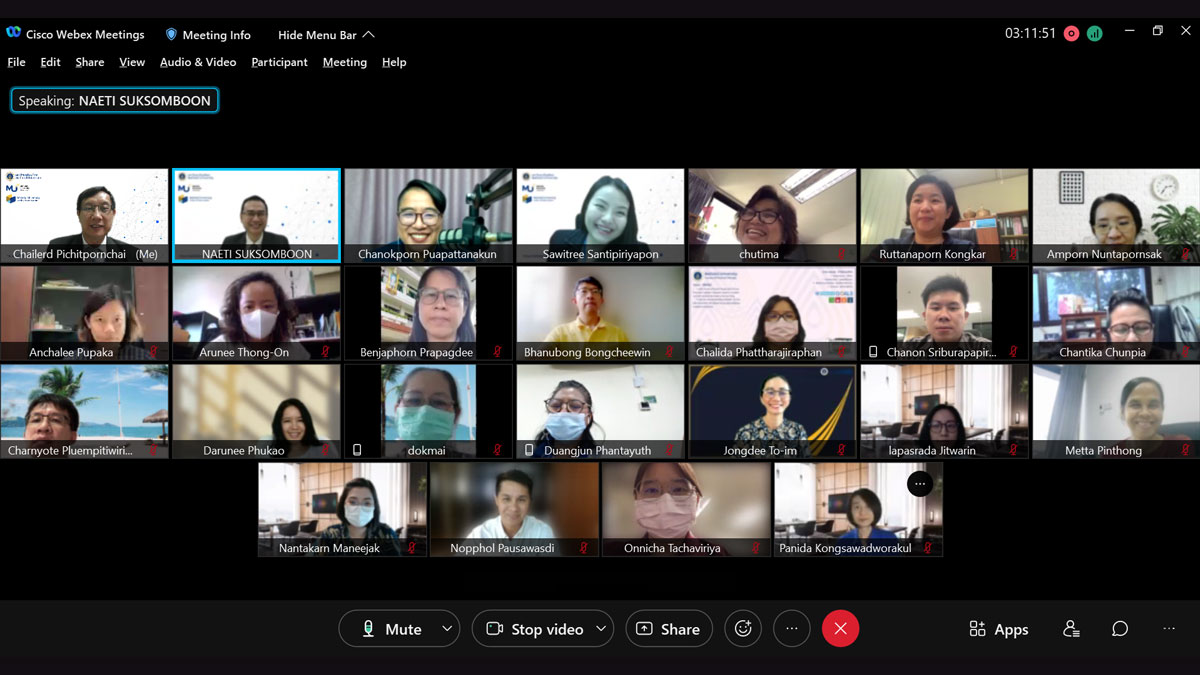The height and width of the screenshot is (675, 1200).
Task: Open the chat bubble icon
Action: tap(1120, 629)
